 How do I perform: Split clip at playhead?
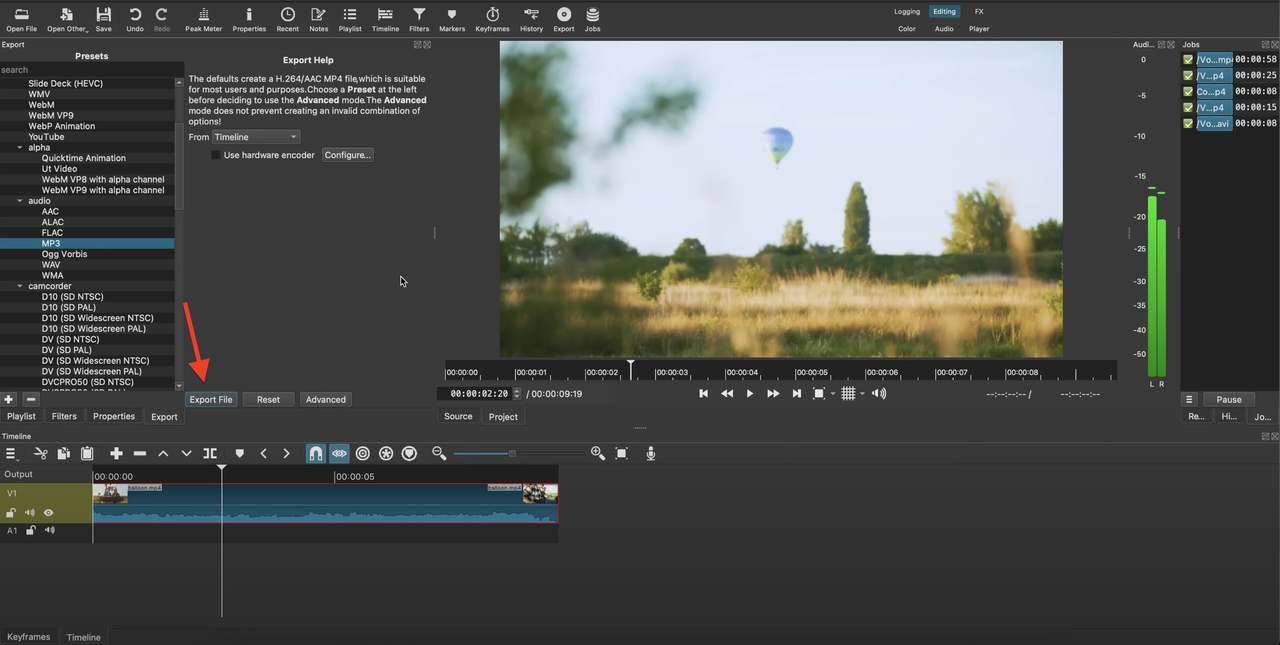210,454
